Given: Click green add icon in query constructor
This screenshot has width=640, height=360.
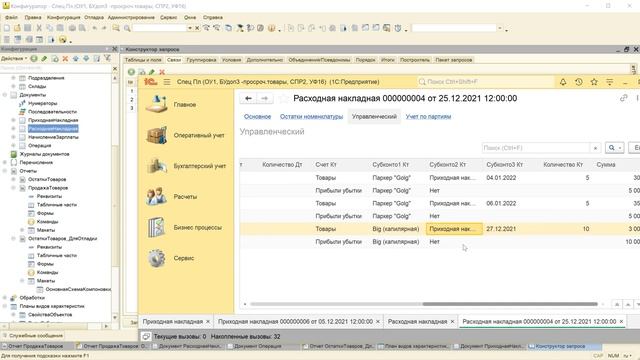Looking at the screenshot, I should [x=131, y=72].
